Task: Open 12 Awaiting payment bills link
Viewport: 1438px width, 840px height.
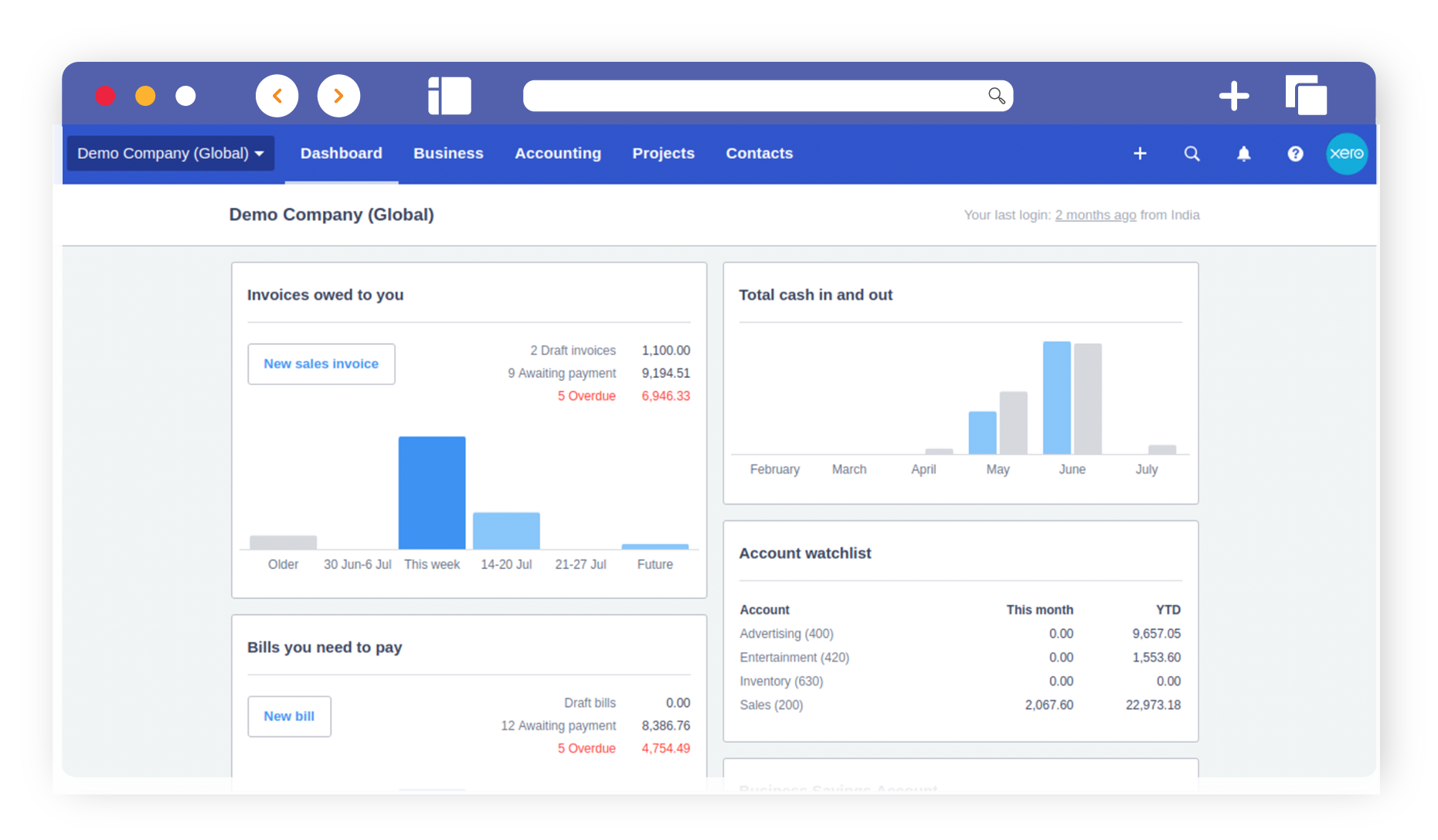Action: point(558,726)
